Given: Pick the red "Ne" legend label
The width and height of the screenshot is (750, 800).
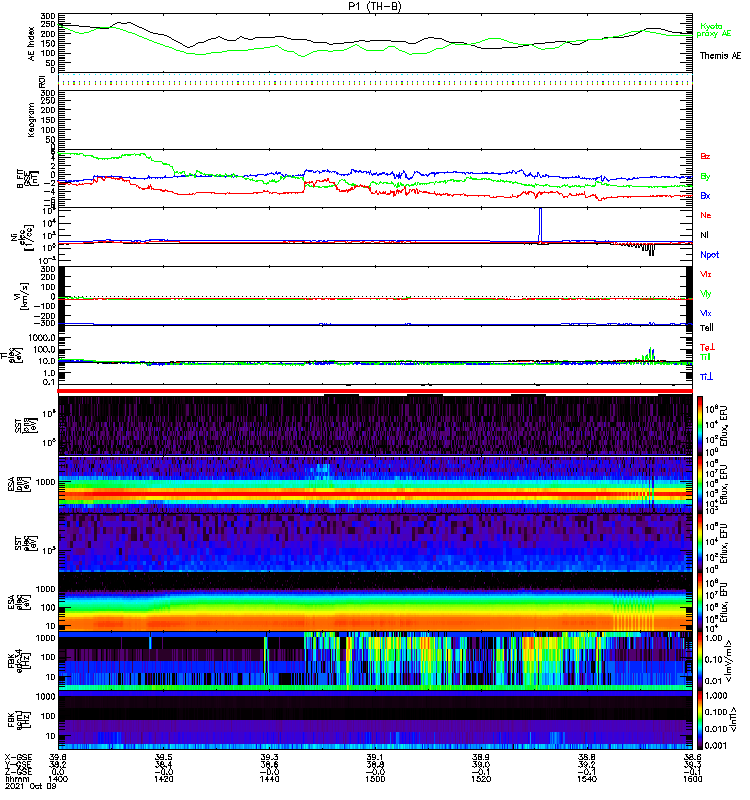Looking at the screenshot, I should pyautogui.click(x=706, y=215).
